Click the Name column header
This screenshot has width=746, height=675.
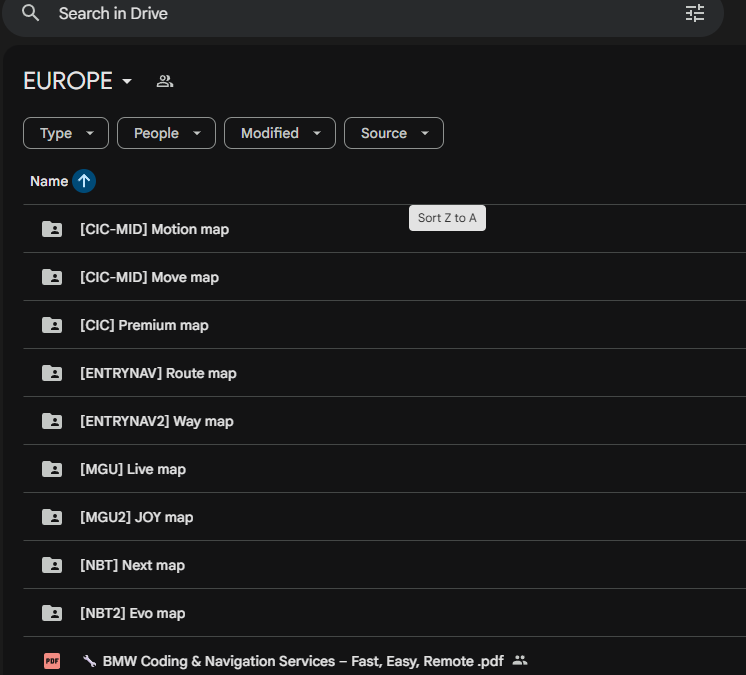(x=49, y=181)
